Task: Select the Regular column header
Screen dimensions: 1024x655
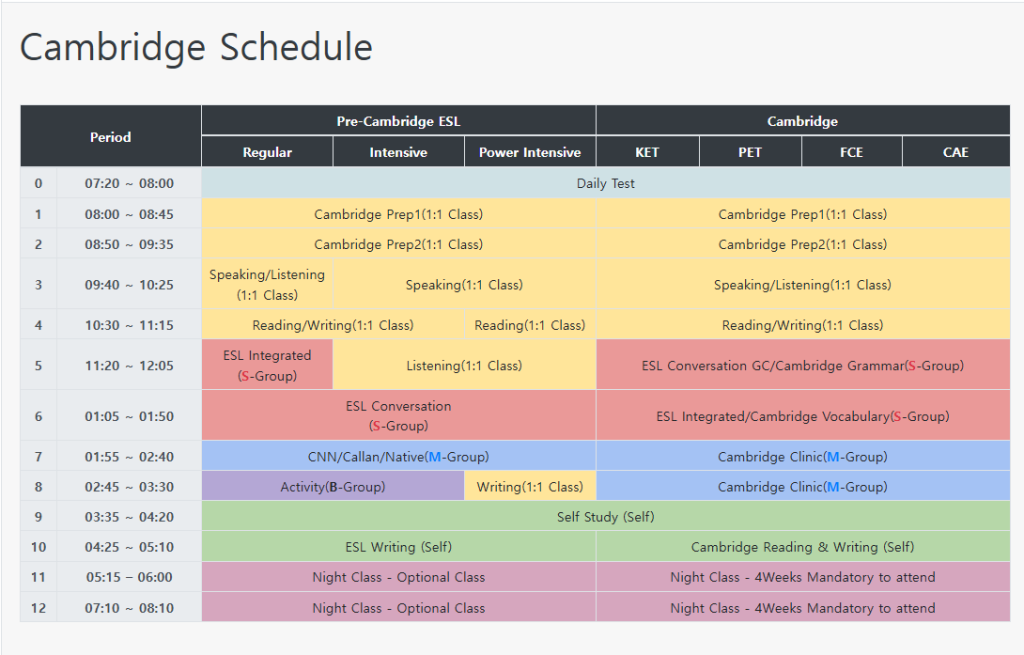Action: tap(267, 152)
